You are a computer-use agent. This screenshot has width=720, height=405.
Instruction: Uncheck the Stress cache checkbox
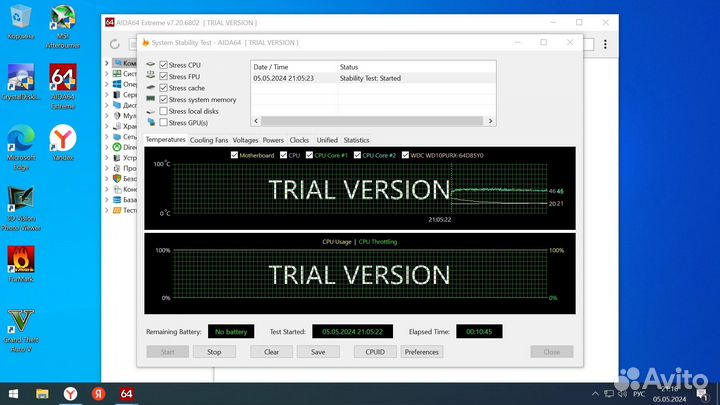tap(163, 88)
